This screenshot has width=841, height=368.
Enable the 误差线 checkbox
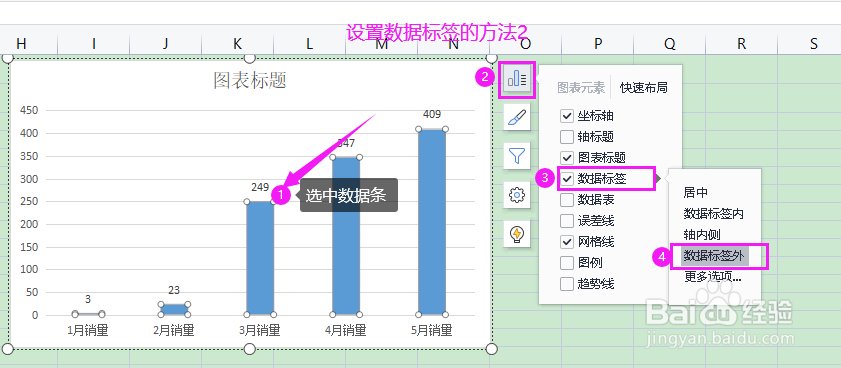click(x=567, y=220)
